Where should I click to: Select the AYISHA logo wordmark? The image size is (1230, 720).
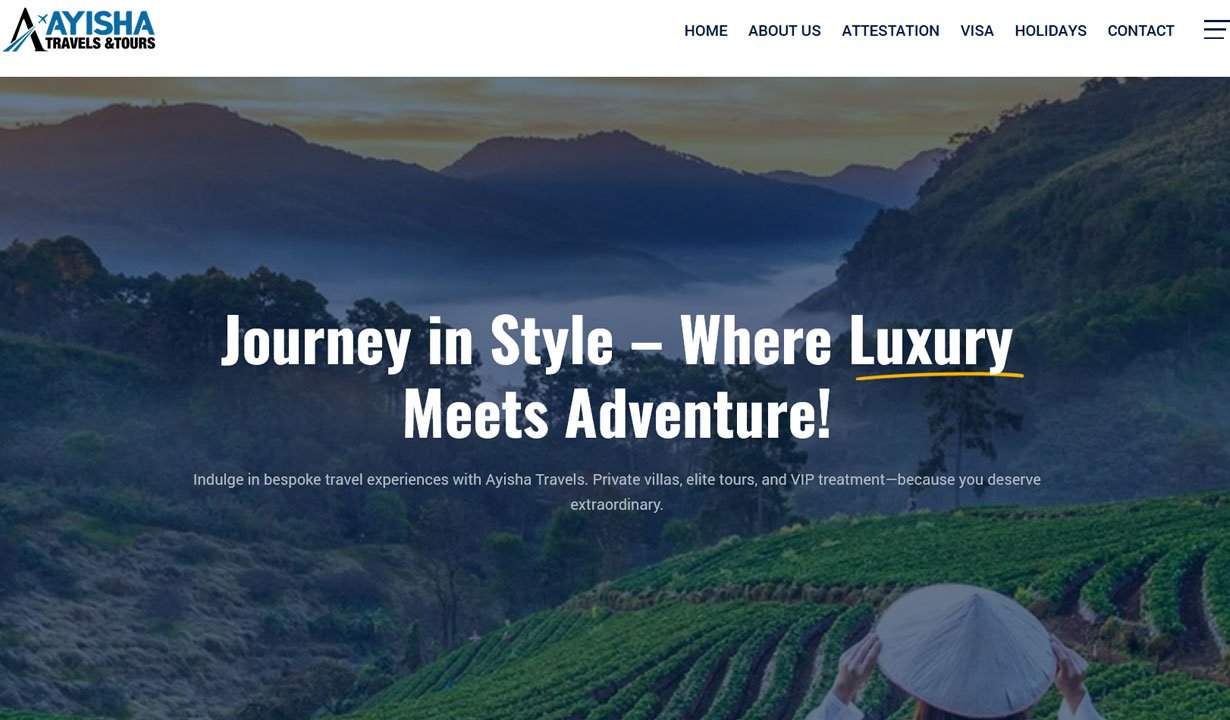tap(101, 22)
